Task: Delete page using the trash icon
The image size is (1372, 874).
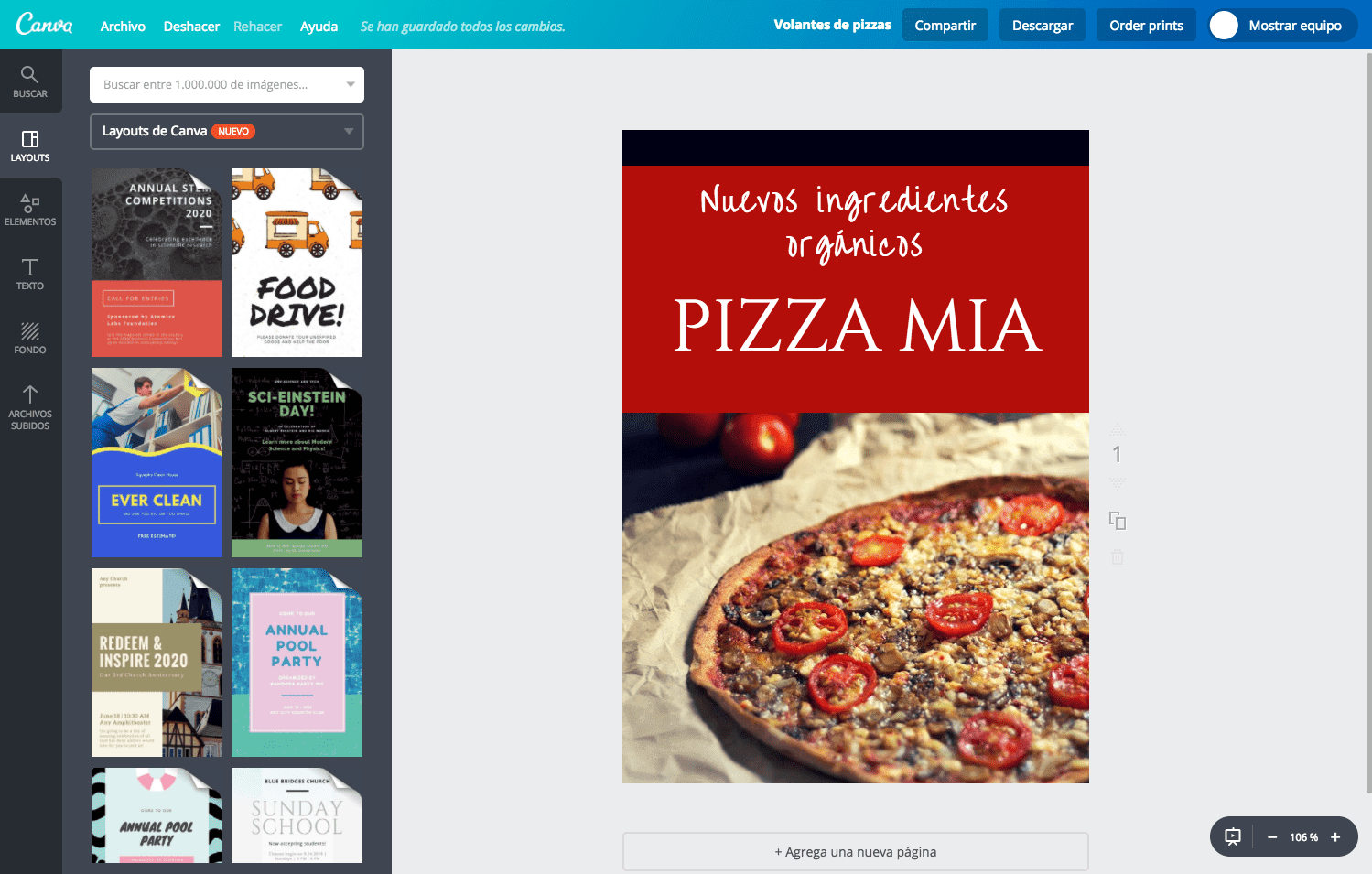Action: [1117, 556]
